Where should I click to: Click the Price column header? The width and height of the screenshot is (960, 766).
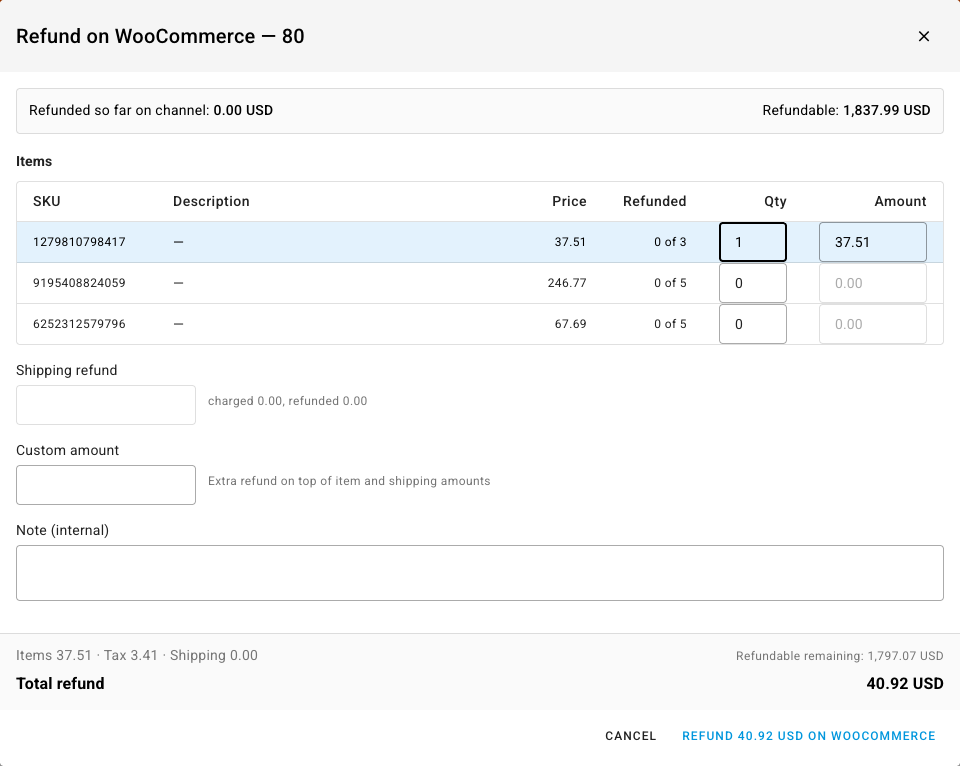click(x=569, y=201)
